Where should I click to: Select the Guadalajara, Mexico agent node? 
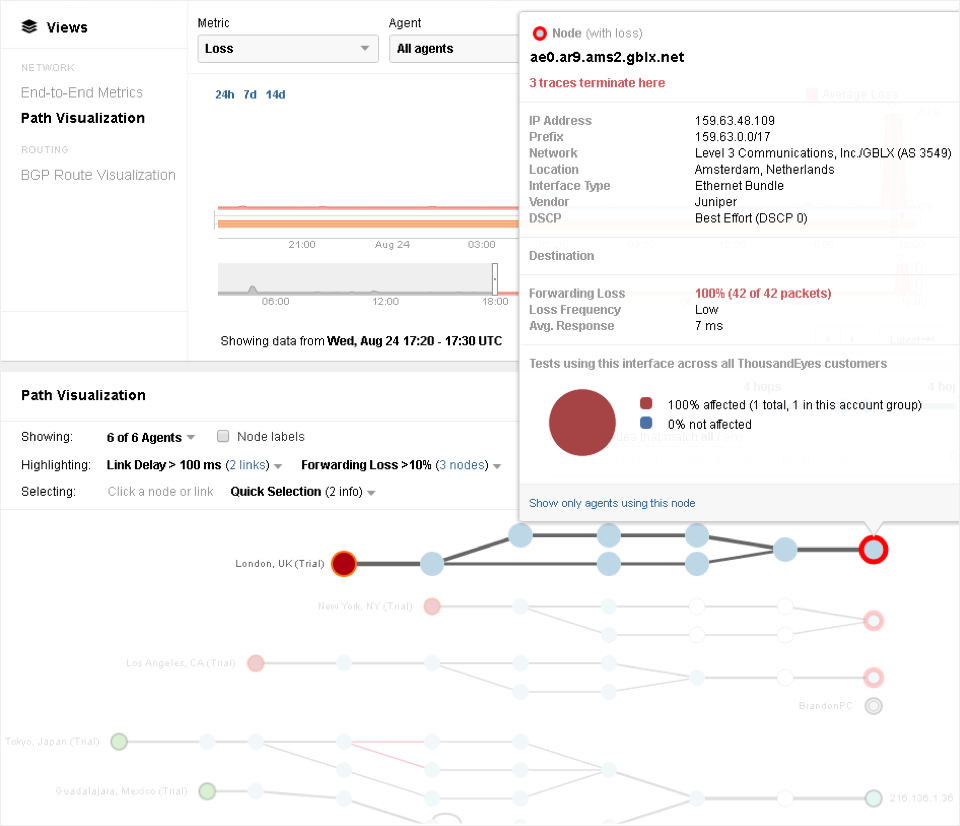(x=207, y=791)
